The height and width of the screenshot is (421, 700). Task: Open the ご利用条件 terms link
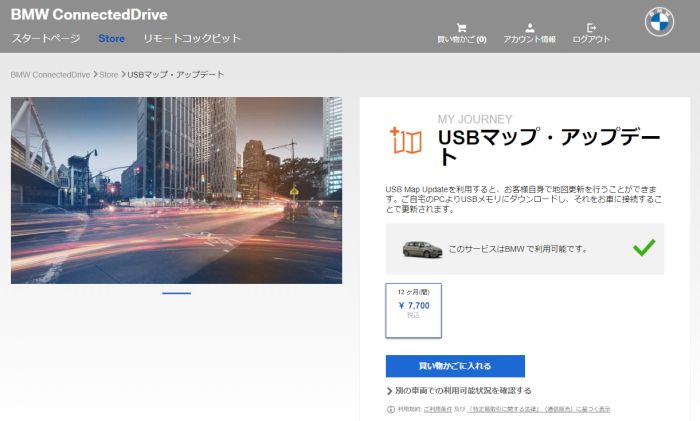click(438, 409)
